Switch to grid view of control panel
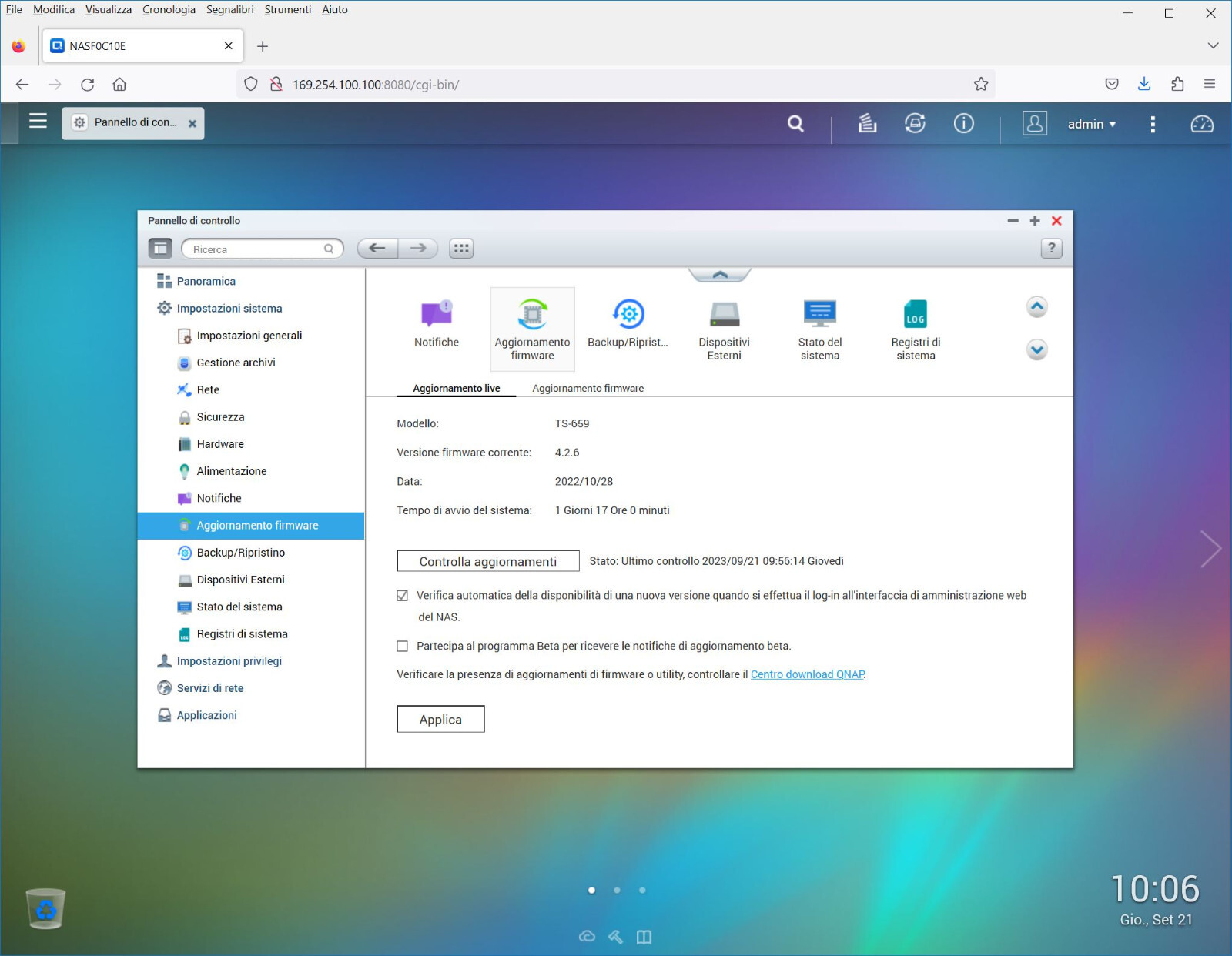 (461, 248)
